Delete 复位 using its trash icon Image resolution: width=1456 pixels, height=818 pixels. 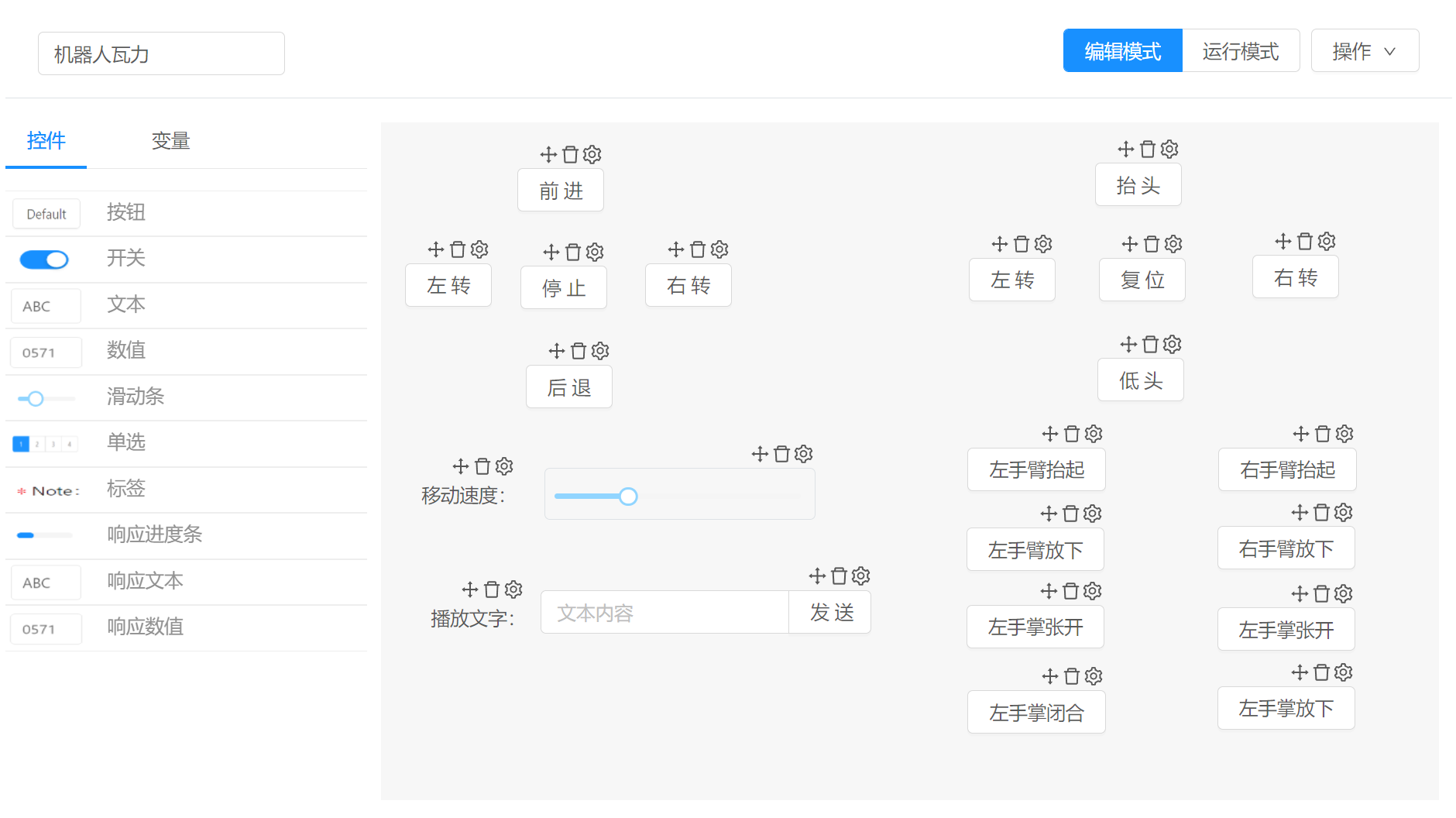click(x=1152, y=245)
